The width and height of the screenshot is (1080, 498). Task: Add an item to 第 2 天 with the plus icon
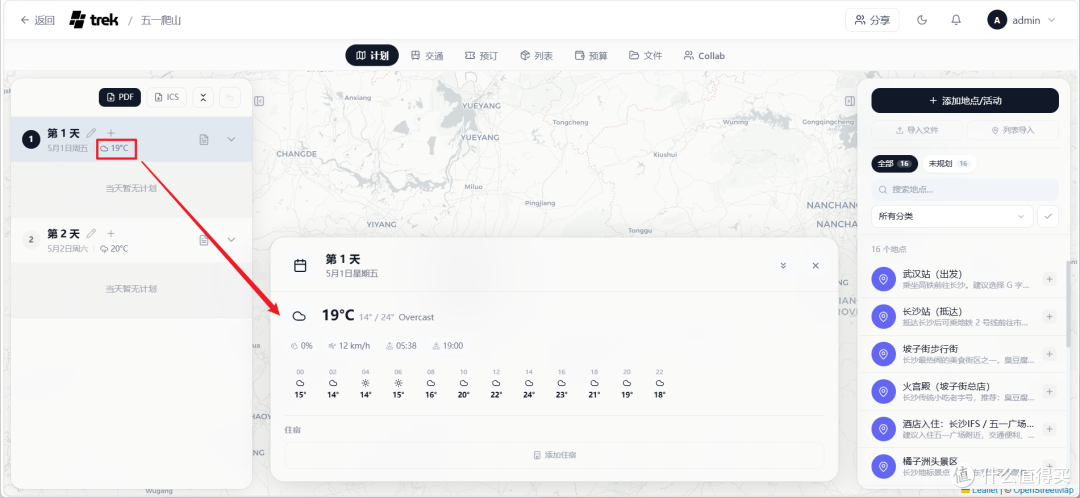111,234
